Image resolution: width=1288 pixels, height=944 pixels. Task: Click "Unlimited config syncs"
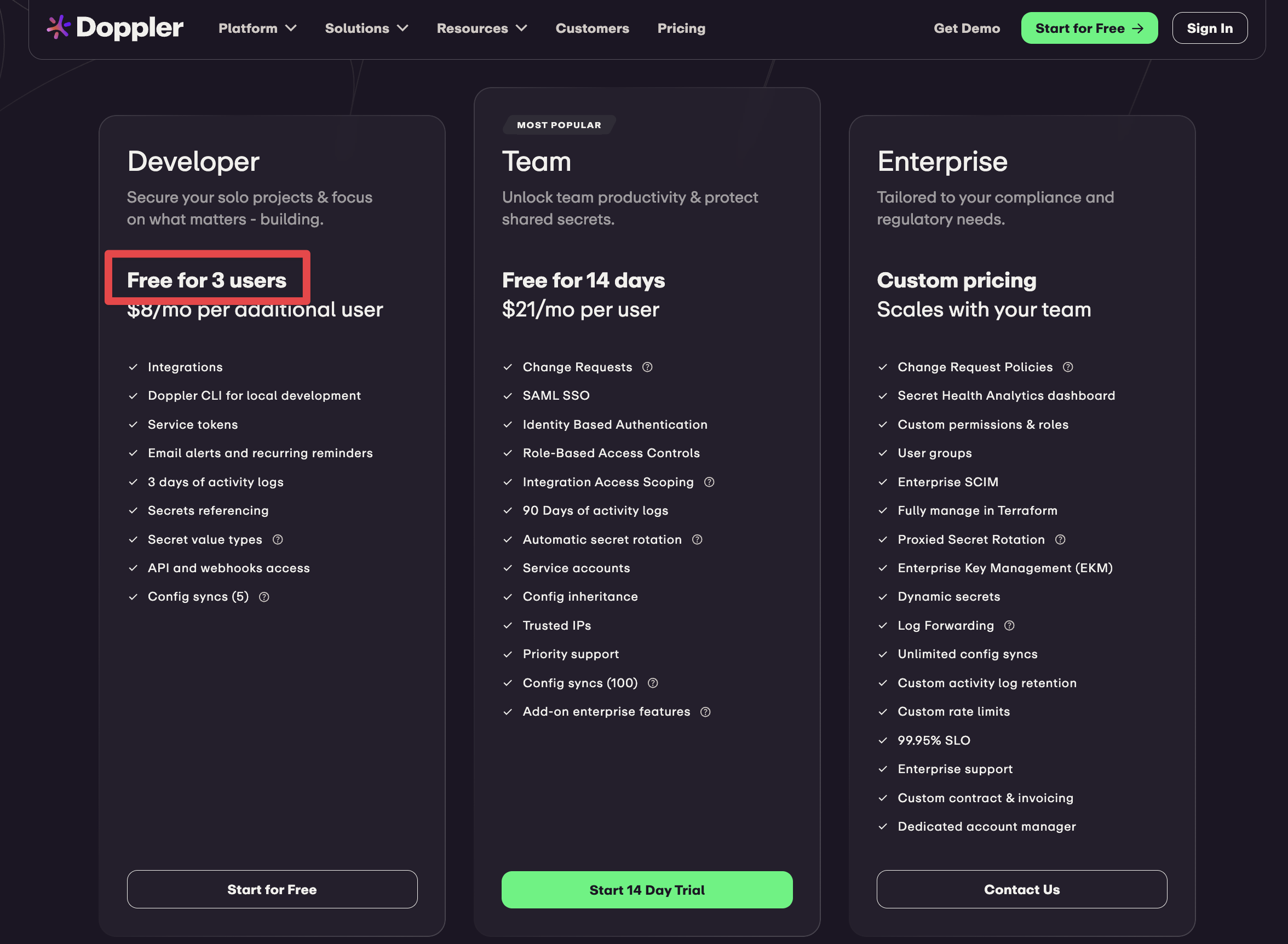tap(968, 654)
